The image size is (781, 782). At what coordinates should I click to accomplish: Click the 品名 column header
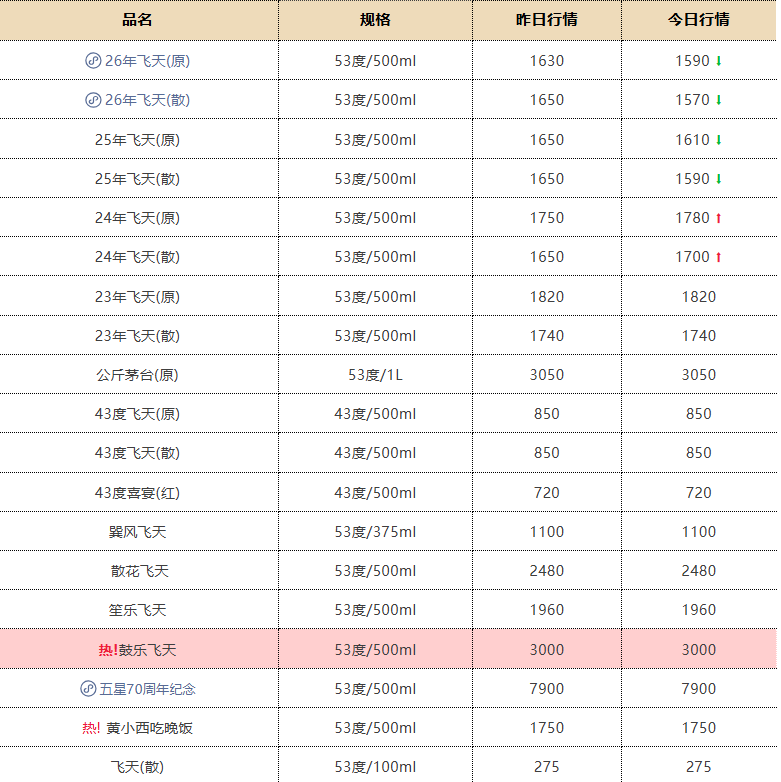coord(137,19)
